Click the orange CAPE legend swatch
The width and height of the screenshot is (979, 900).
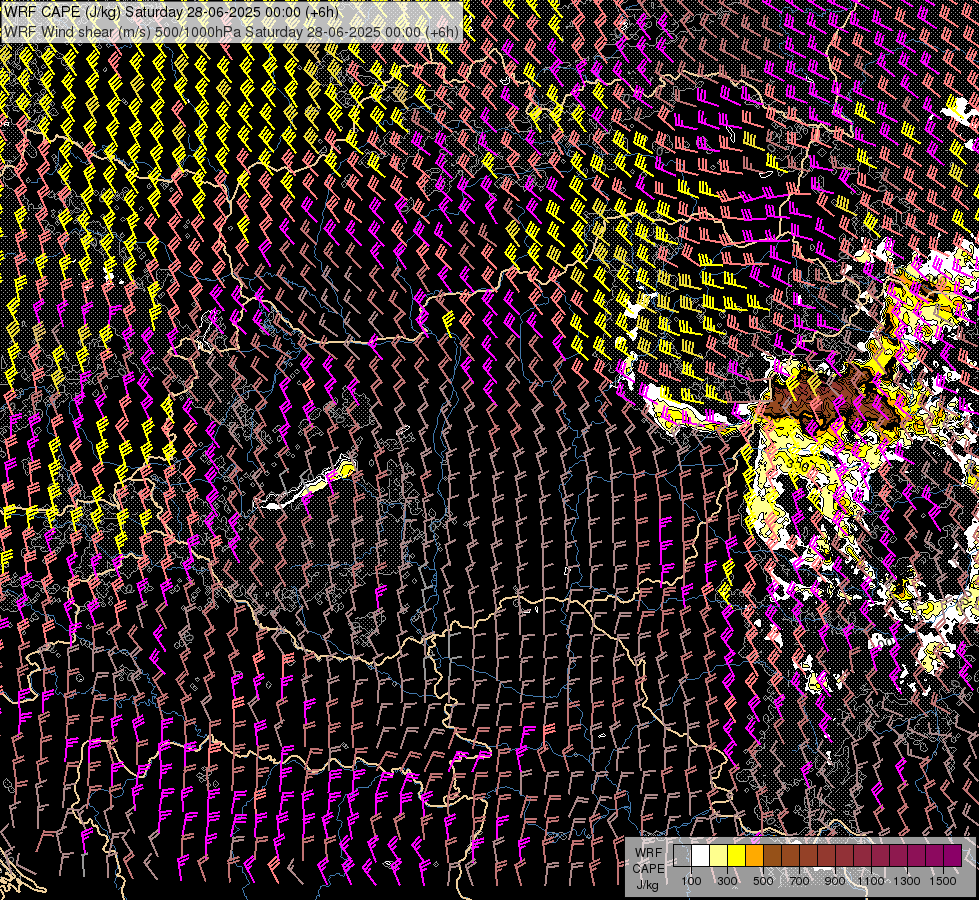click(754, 855)
